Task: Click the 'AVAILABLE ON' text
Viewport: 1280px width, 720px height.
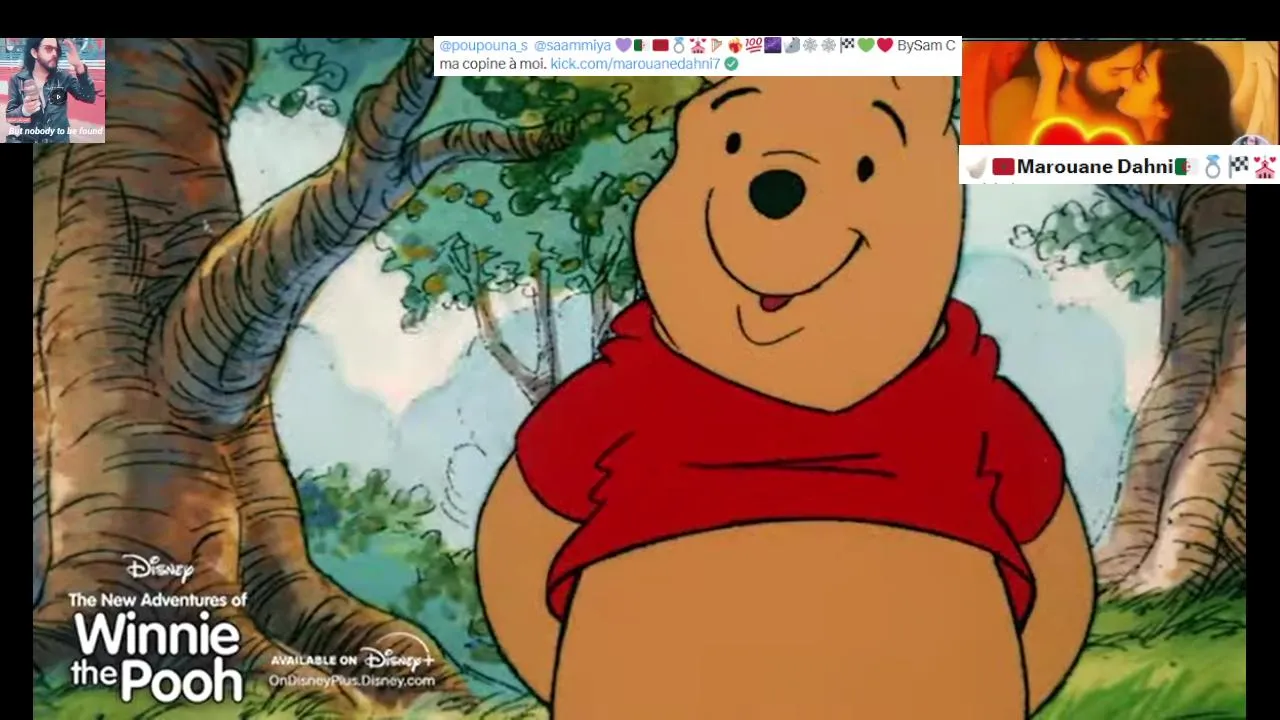Action: (314, 660)
